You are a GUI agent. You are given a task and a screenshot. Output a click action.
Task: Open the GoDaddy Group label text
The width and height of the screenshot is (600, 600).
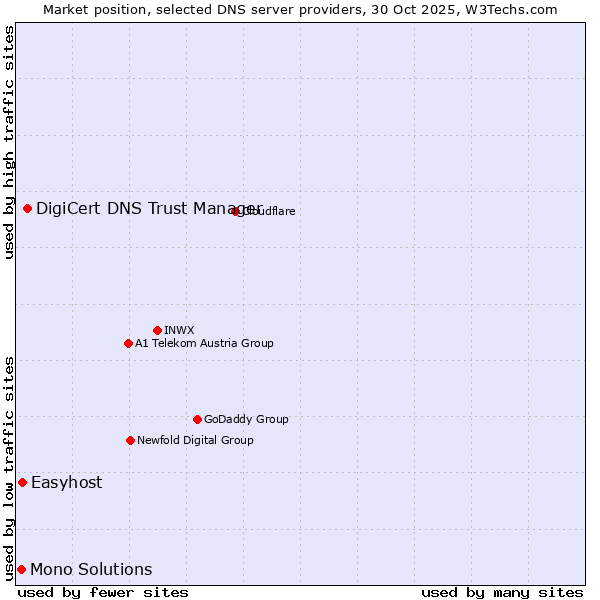pos(246,419)
